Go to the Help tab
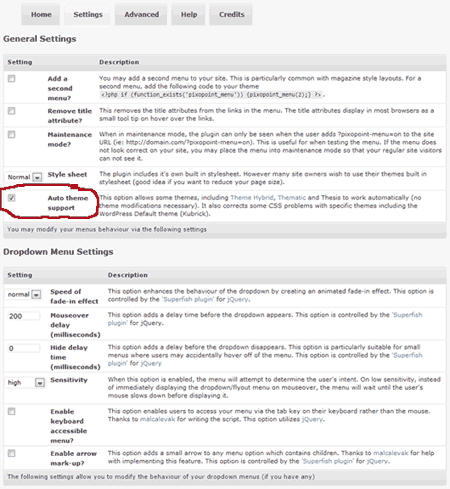450x489 pixels. point(188,15)
